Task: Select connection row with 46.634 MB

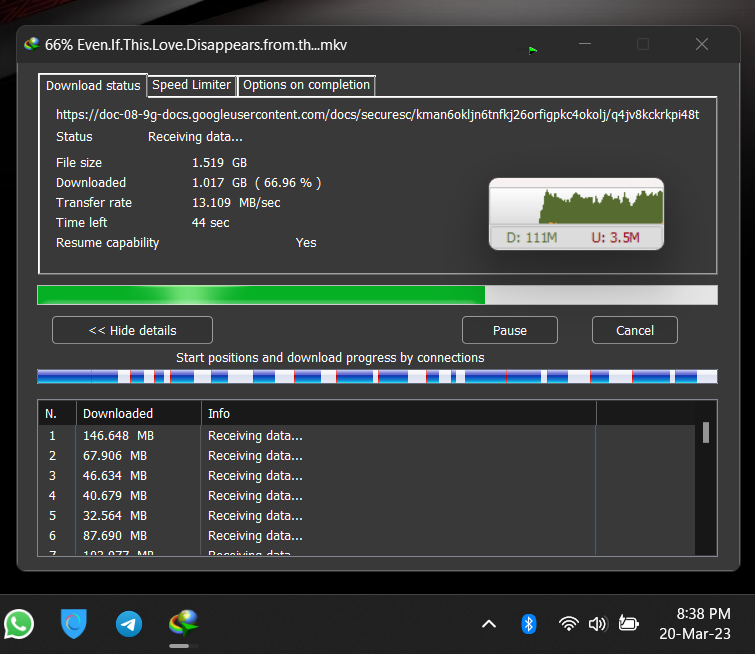Action: (x=367, y=476)
